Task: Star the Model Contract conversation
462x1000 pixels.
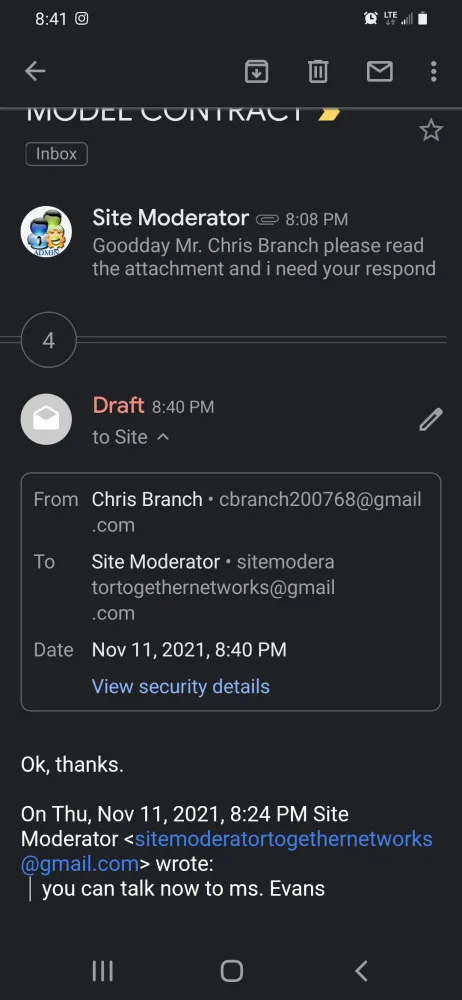Action: click(x=431, y=130)
